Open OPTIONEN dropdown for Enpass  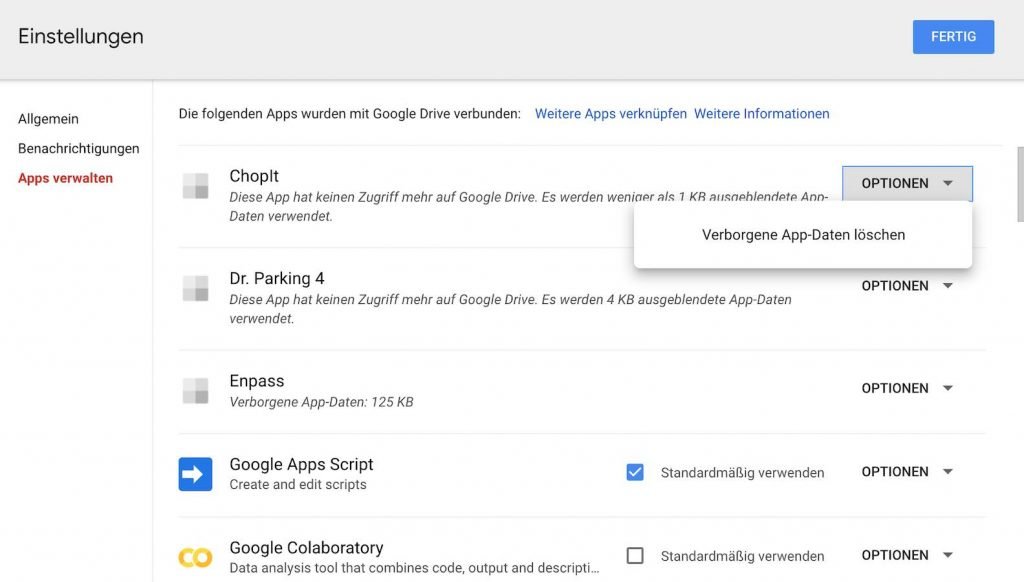click(x=907, y=389)
